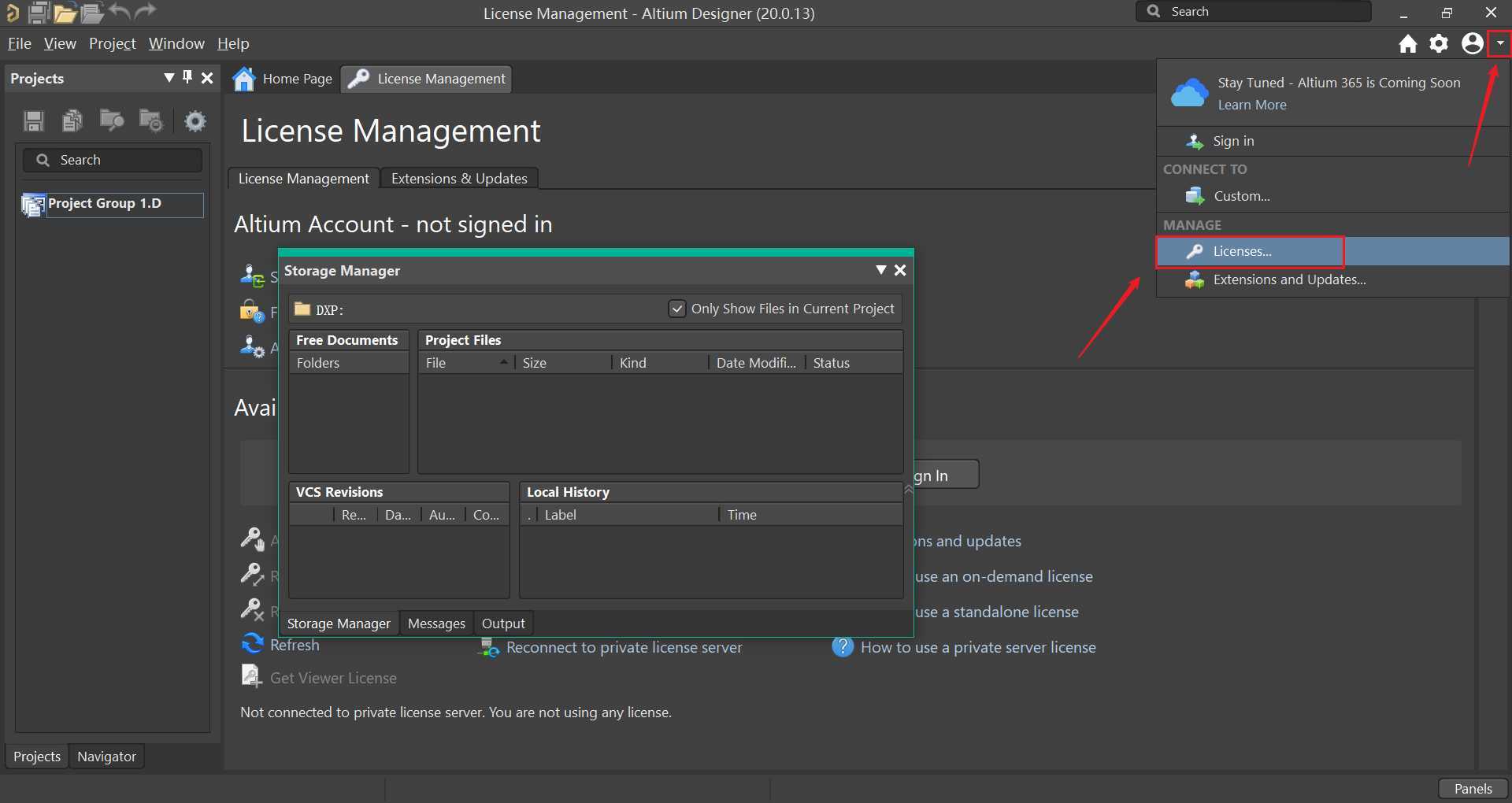The height and width of the screenshot is (803, 1512).
Task: Close the Storage Manager panel
Action: [900, 270]
